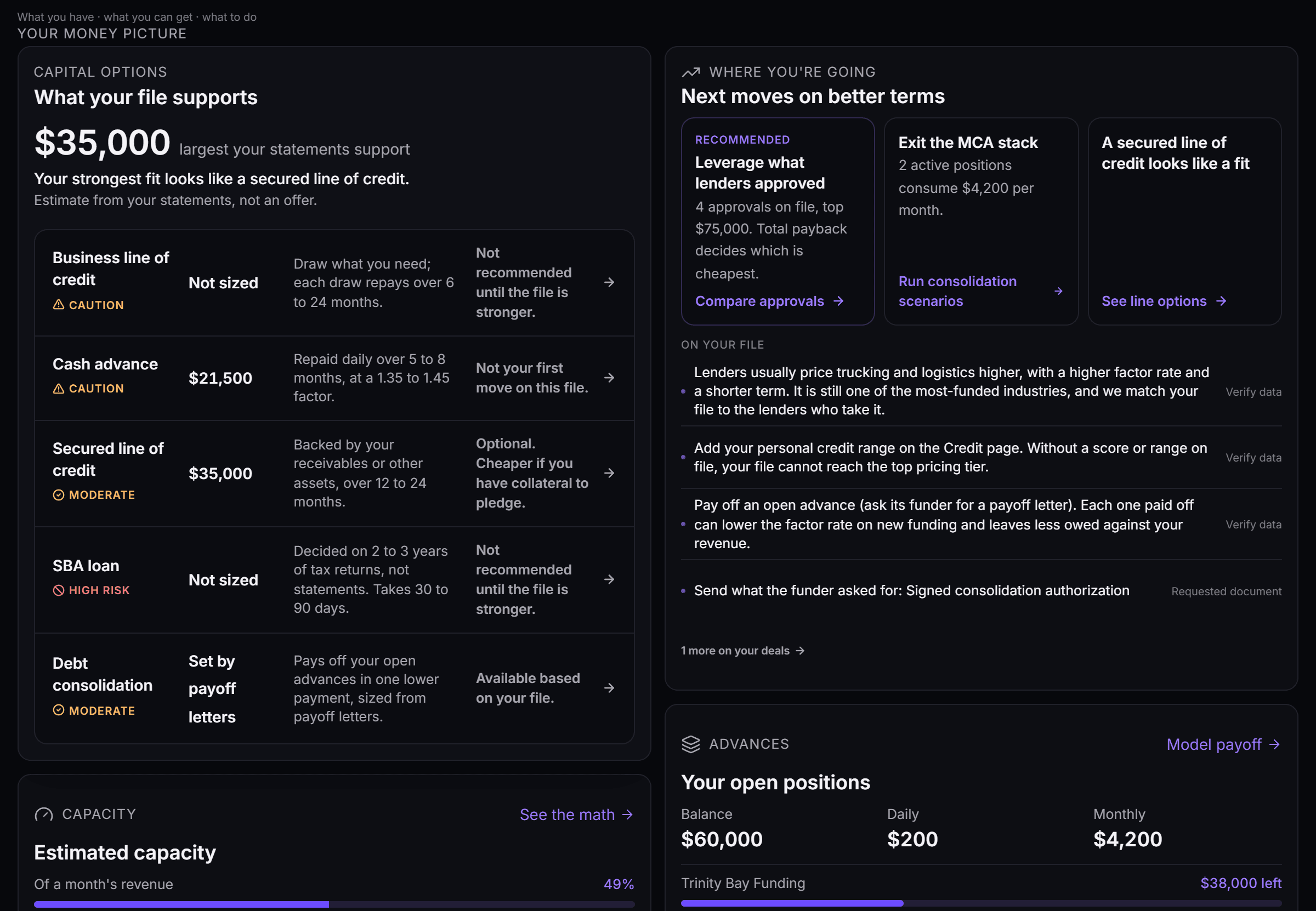Click the arrow next to Run consolidation scenarios
This screenshot has height=911, width=1316.
[x=1058, y=291]
